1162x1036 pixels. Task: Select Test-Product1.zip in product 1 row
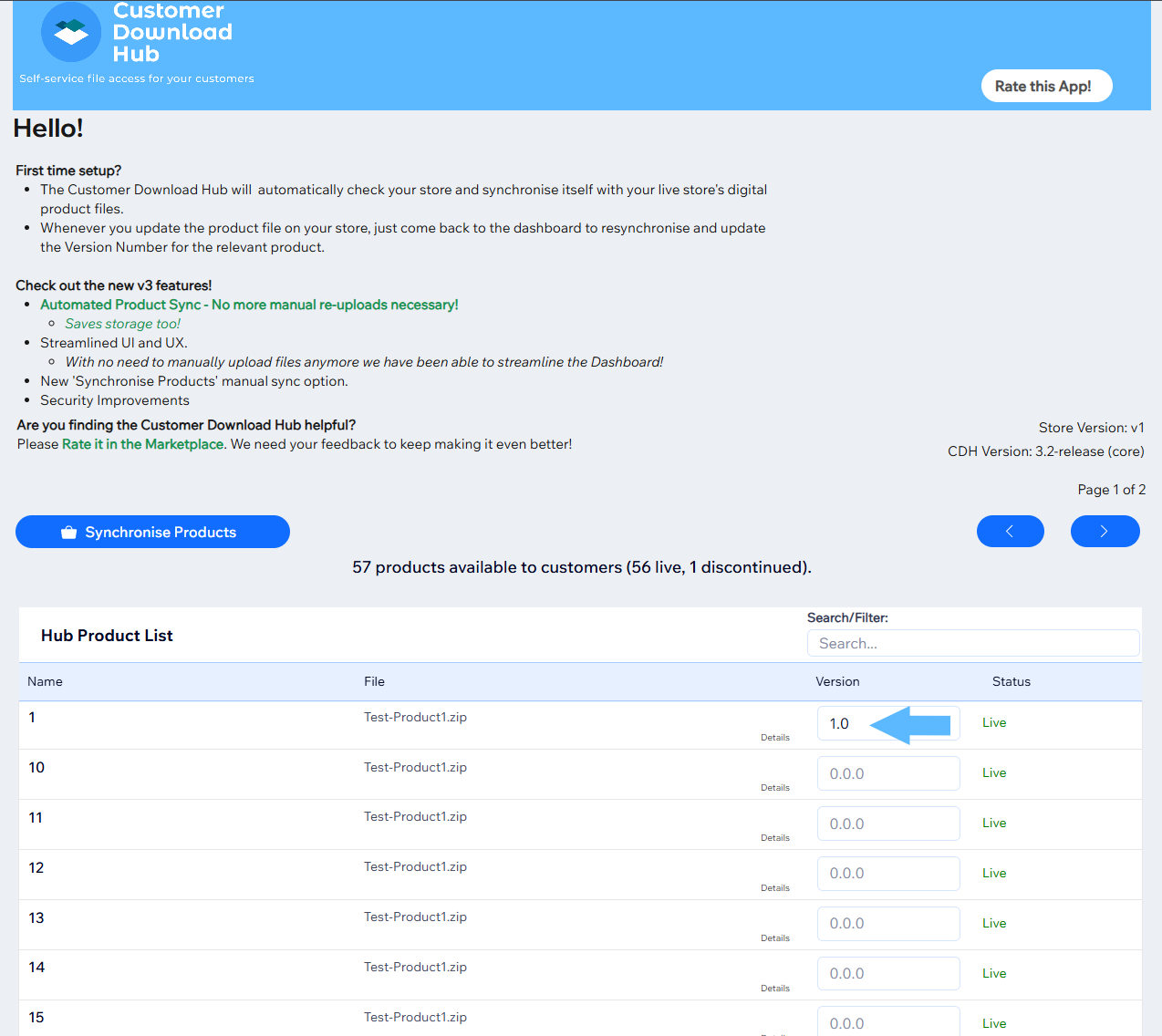tap(415, 717)
